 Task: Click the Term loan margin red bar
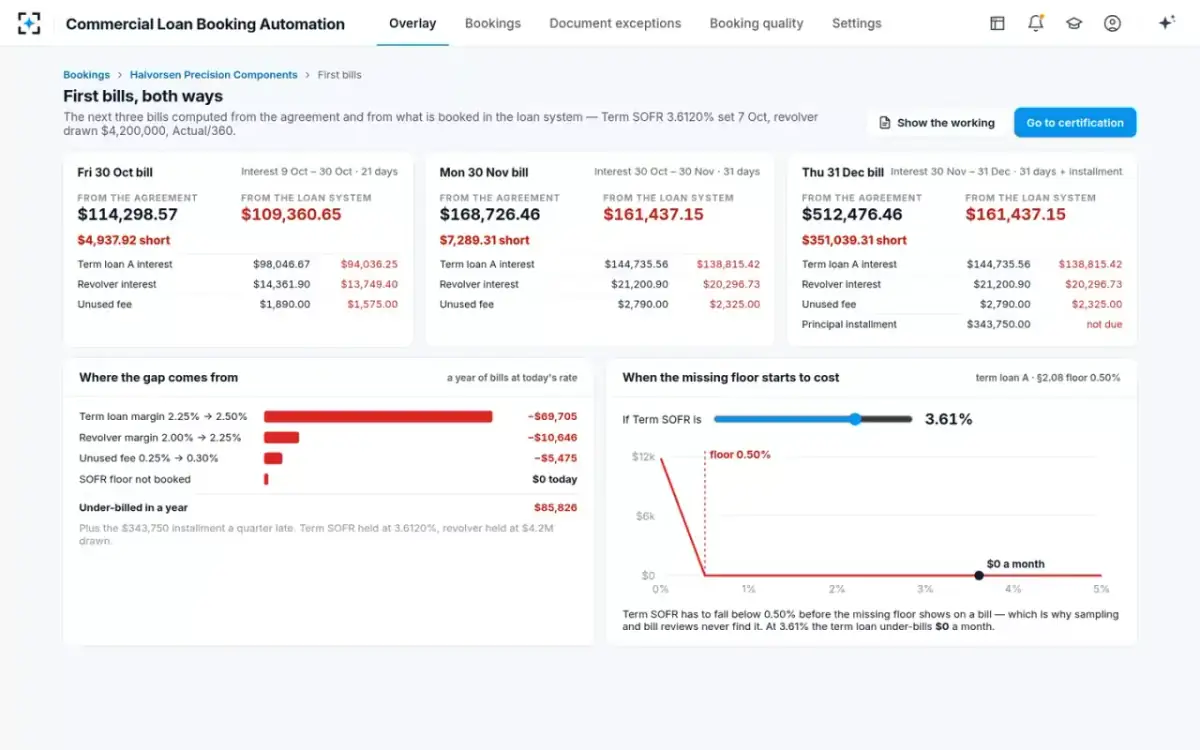tap(378, 417)
